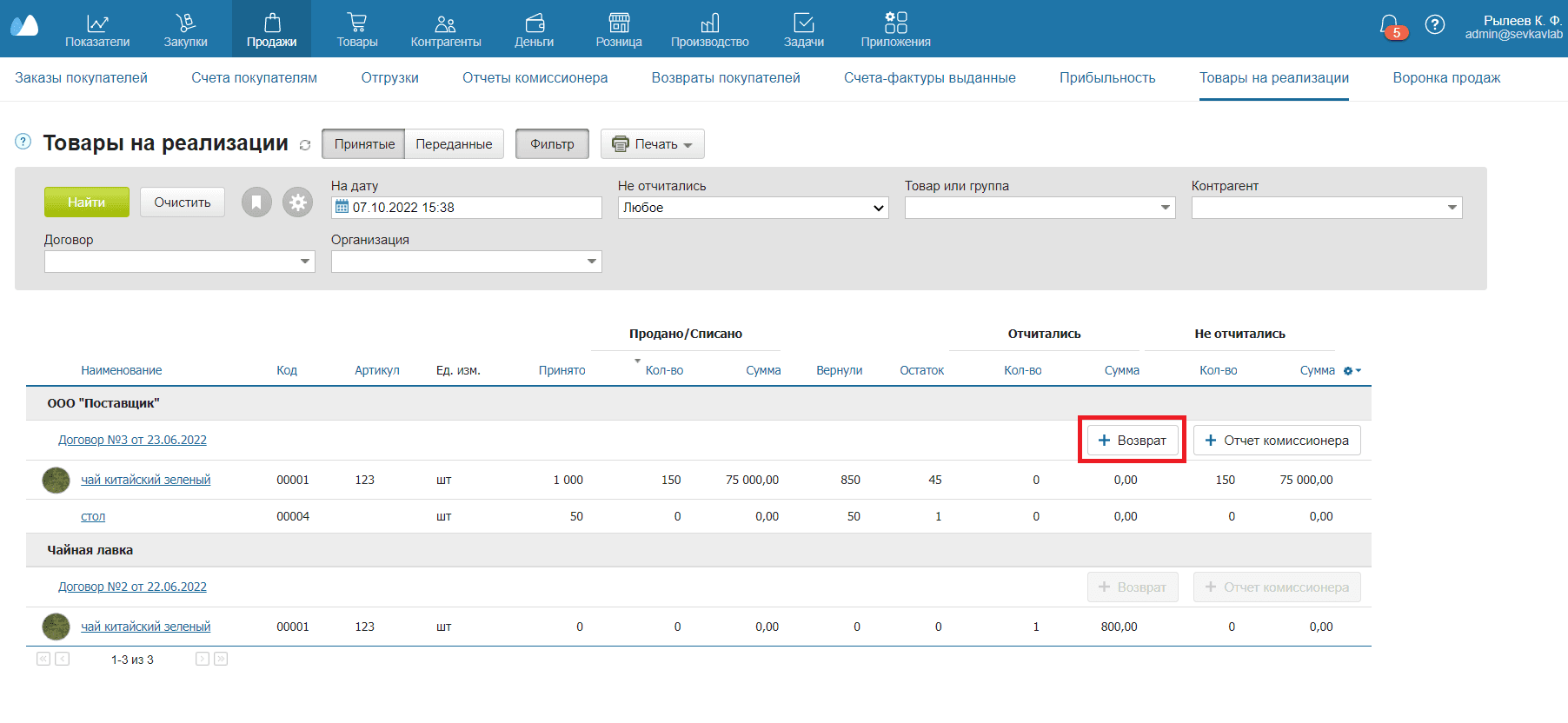The height and width of the screenshot is (723, 1568).
Task: Click the refresh icon beside page title
Action: [x=305, y=145]
